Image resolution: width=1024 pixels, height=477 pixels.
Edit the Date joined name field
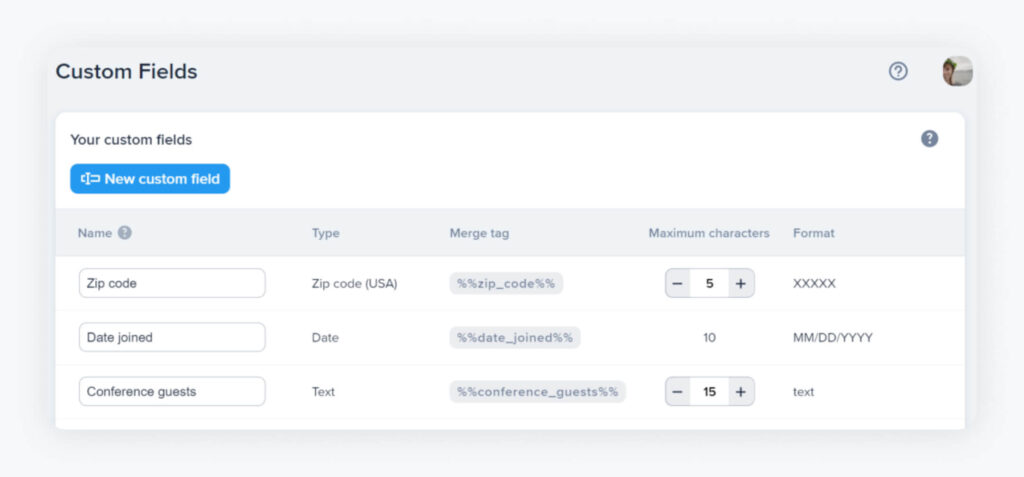(172, 337)
